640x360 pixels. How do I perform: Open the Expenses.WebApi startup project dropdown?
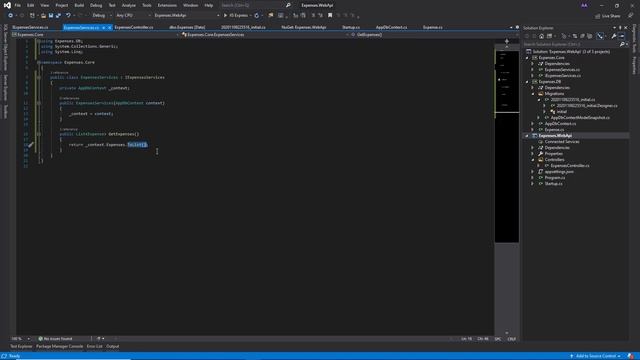[186, 16]
